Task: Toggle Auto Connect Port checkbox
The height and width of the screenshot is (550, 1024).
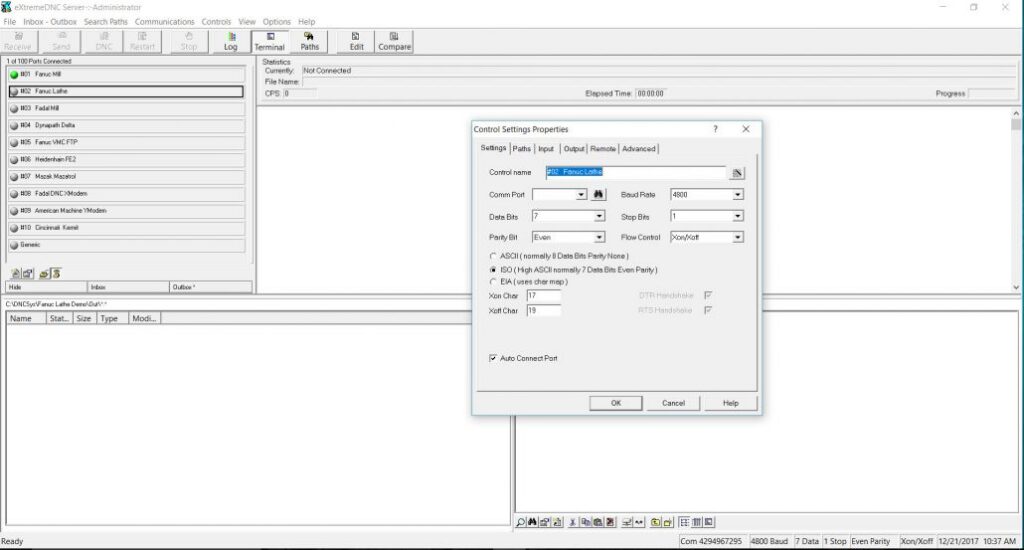Action: click(x=493, y=358)
